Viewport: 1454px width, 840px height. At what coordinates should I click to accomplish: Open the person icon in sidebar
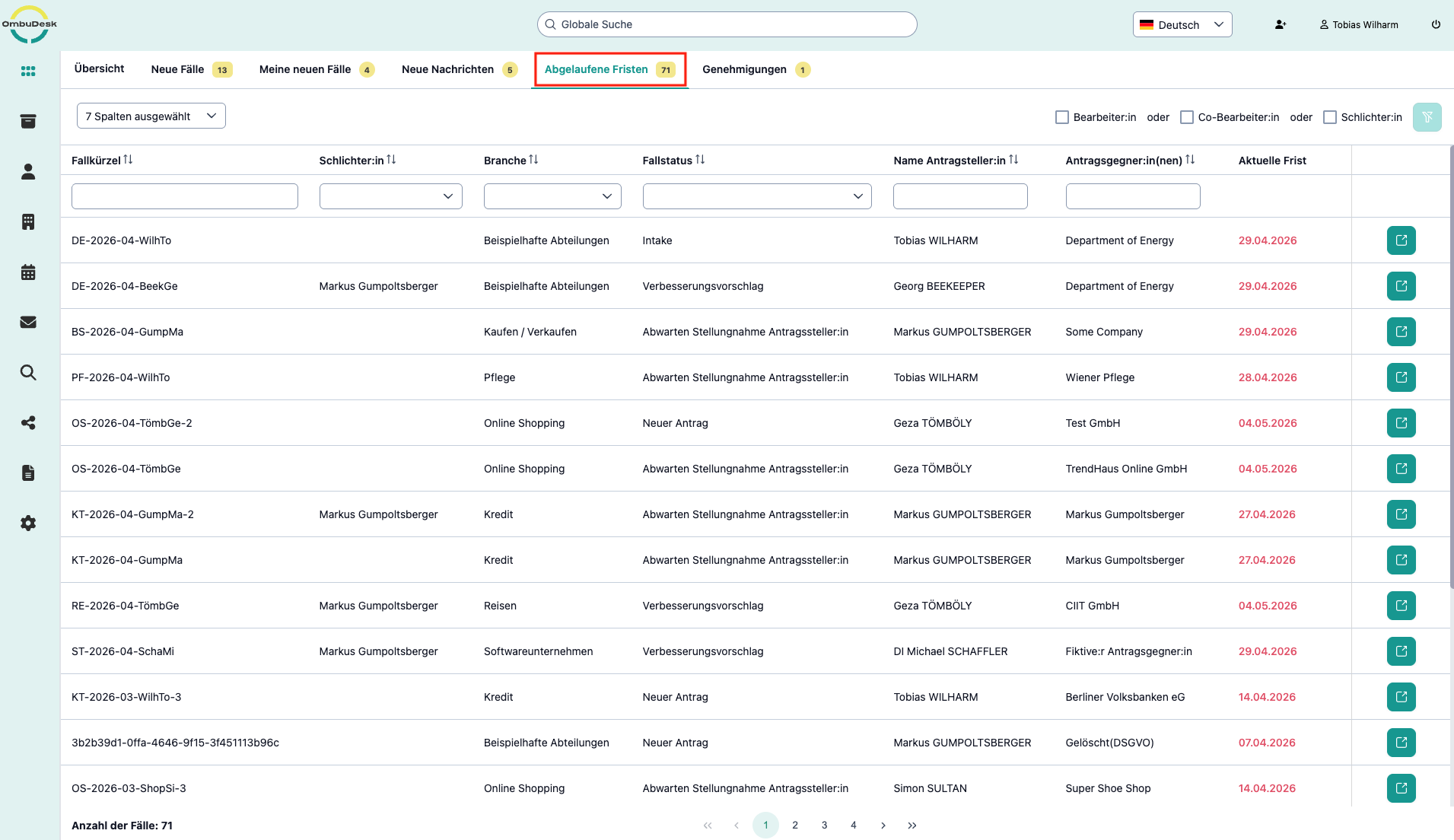click(x=28, y=171)
